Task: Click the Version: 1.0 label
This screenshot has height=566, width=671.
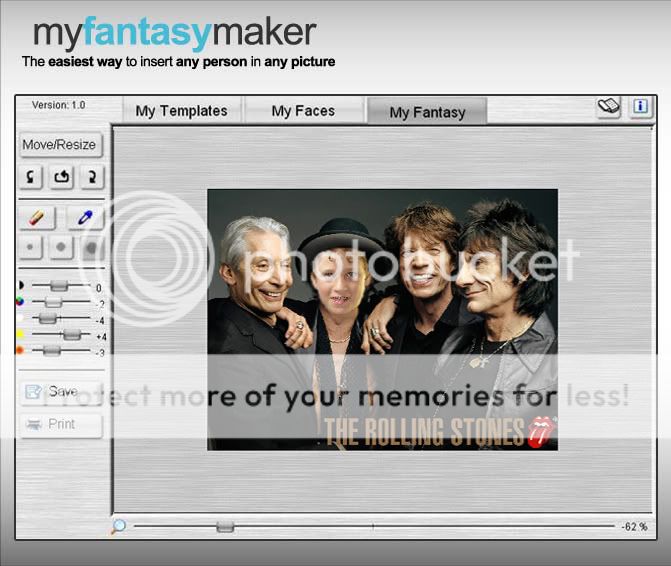Action: coord(59,105)
